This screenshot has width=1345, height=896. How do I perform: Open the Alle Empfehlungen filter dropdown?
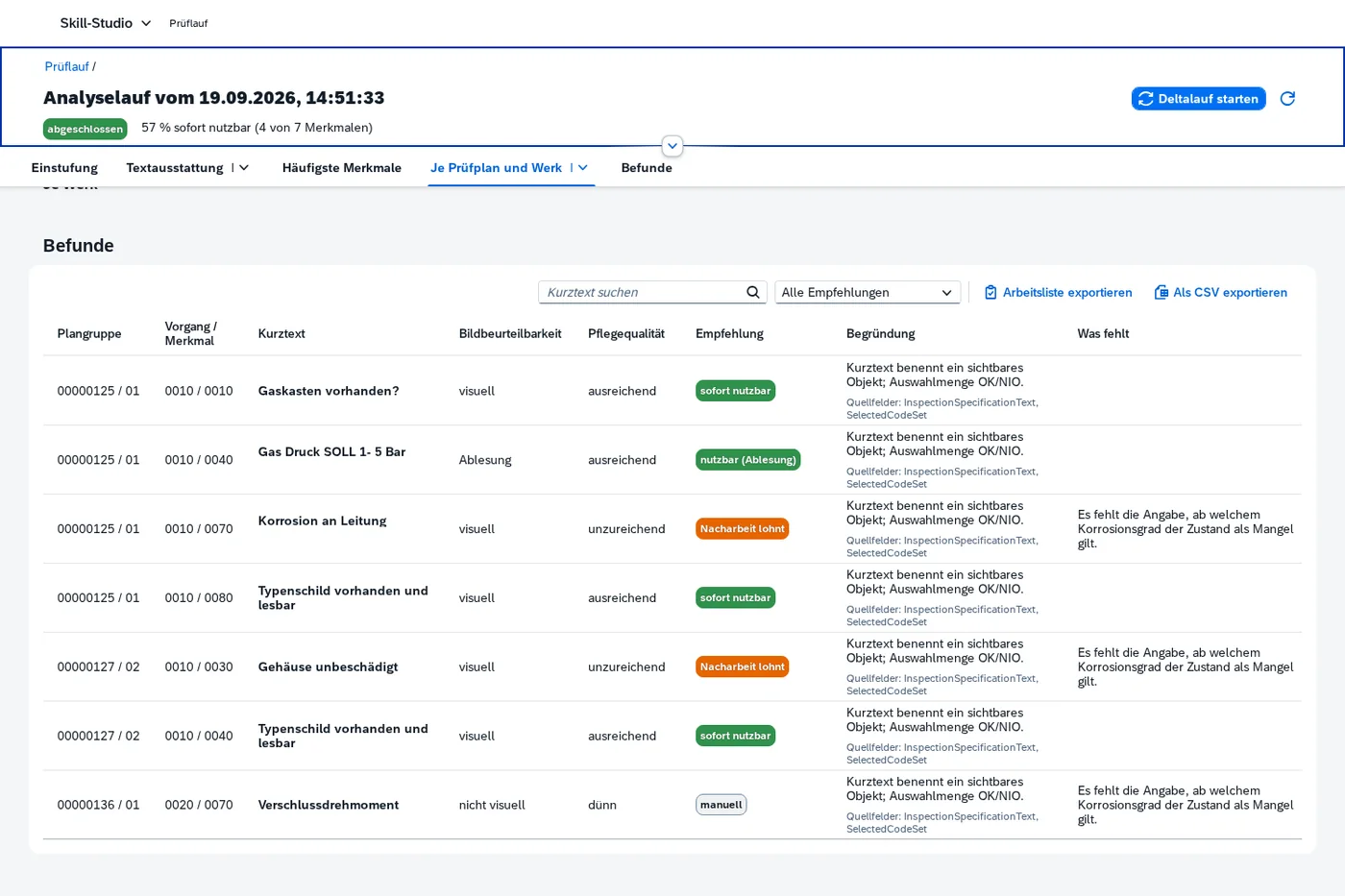[x=868, y=292]
